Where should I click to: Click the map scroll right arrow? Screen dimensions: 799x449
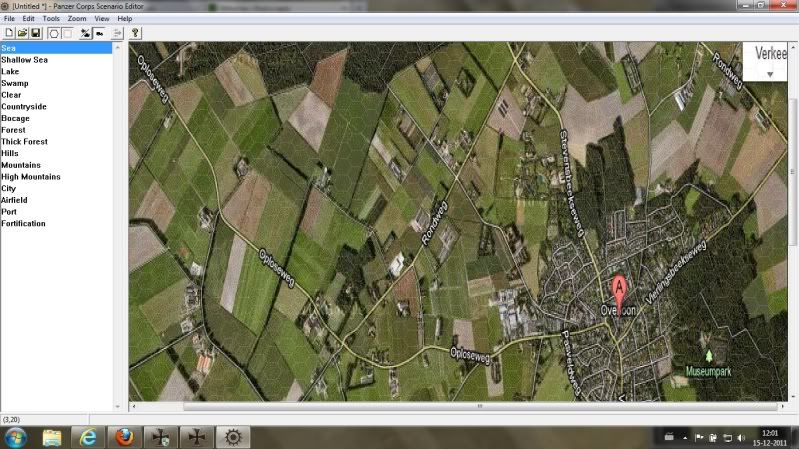[x=783, y=406]
